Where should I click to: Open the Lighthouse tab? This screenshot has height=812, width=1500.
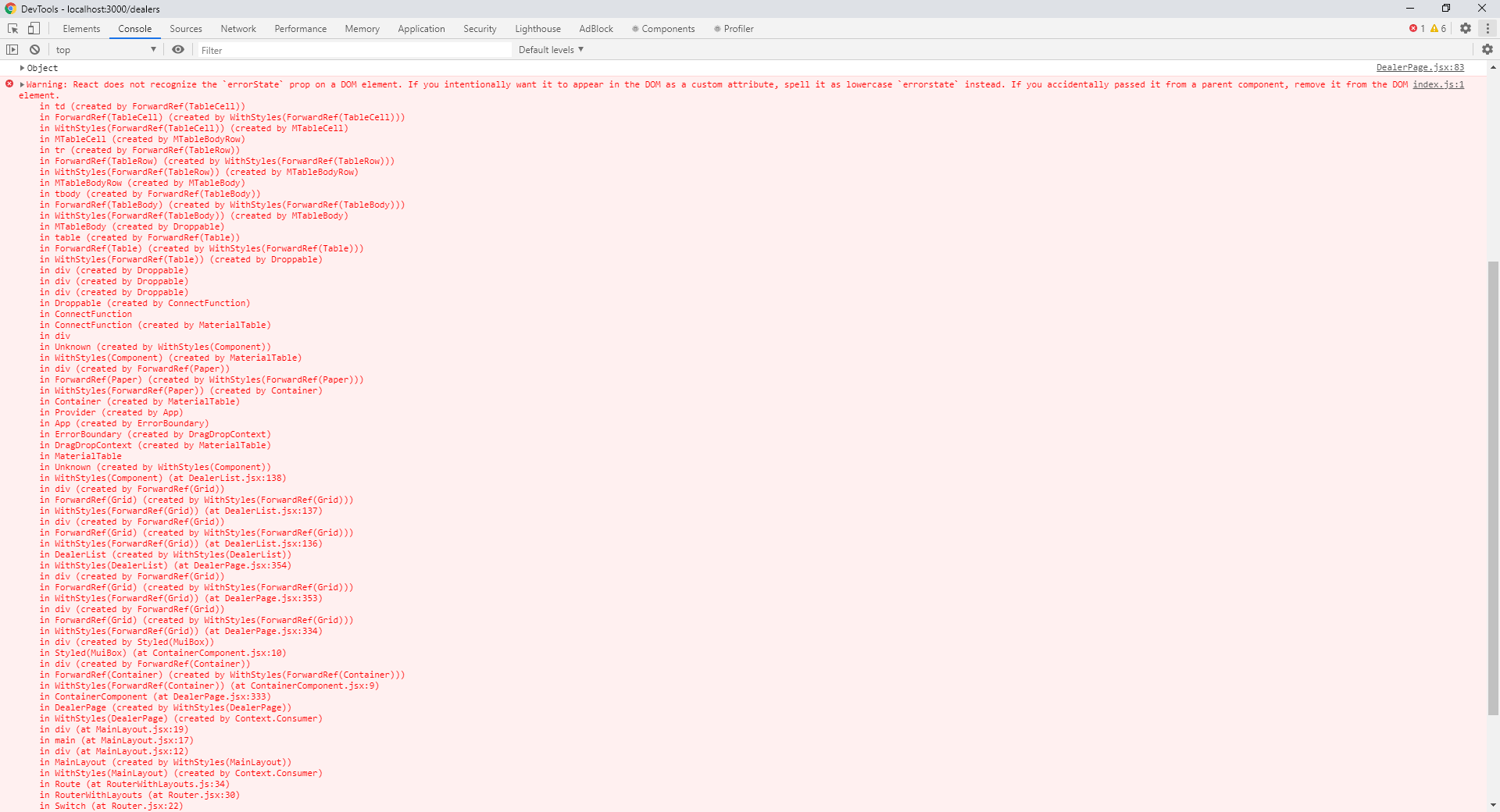point(537,29)
